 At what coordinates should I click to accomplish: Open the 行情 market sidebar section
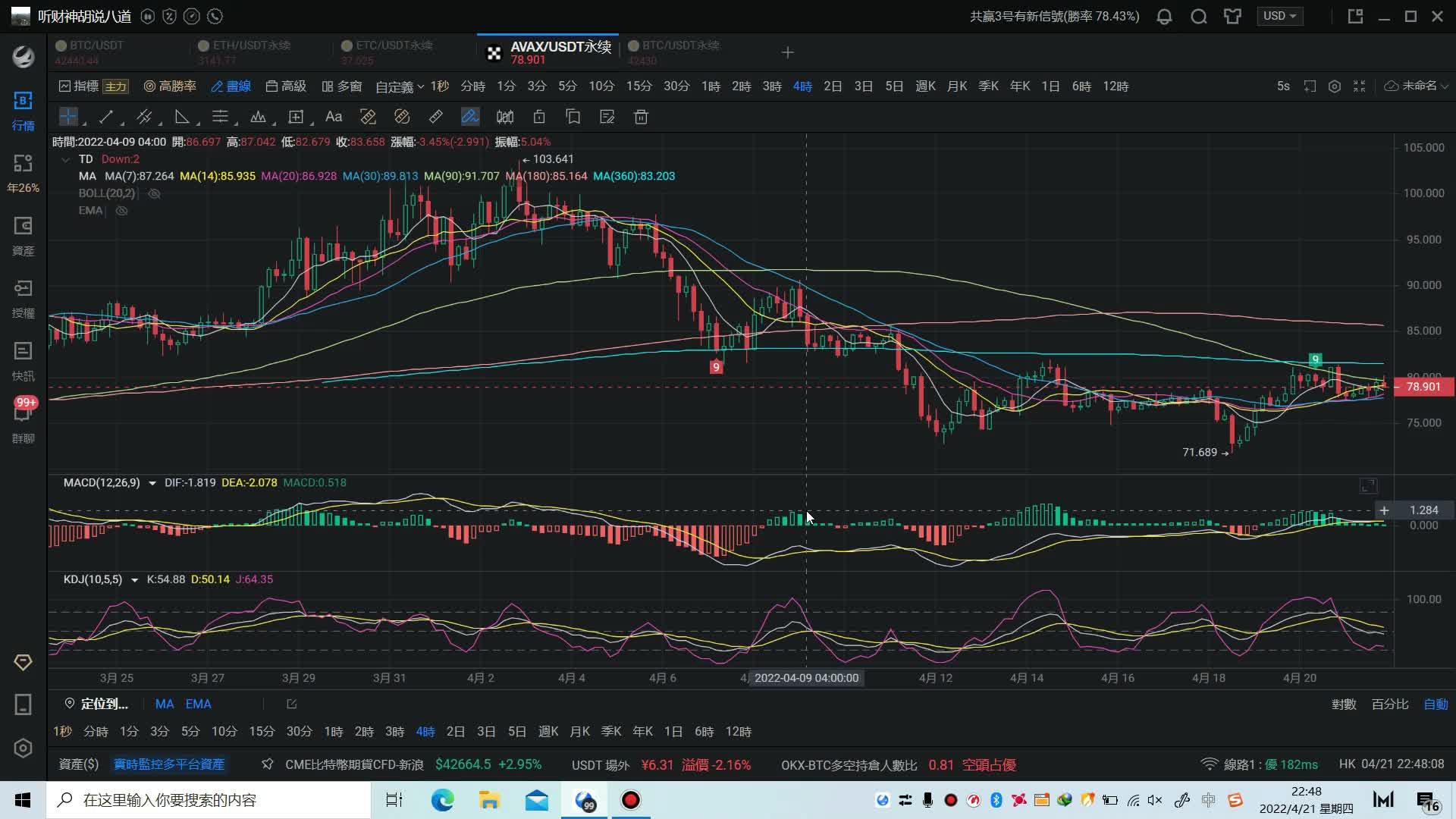pyautogui.click(x=23, y=111)
